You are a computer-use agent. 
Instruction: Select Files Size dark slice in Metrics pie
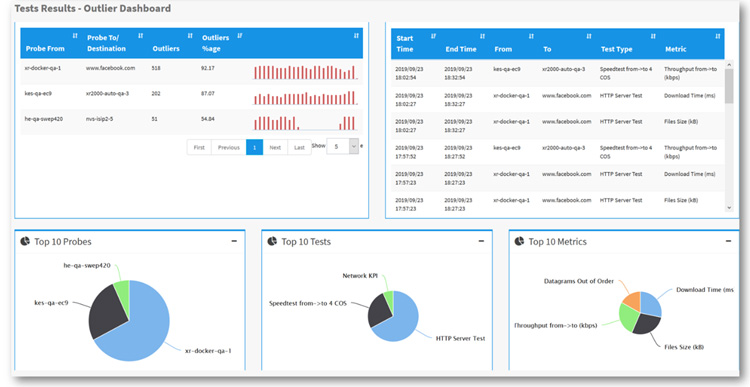tap(646, 324)
